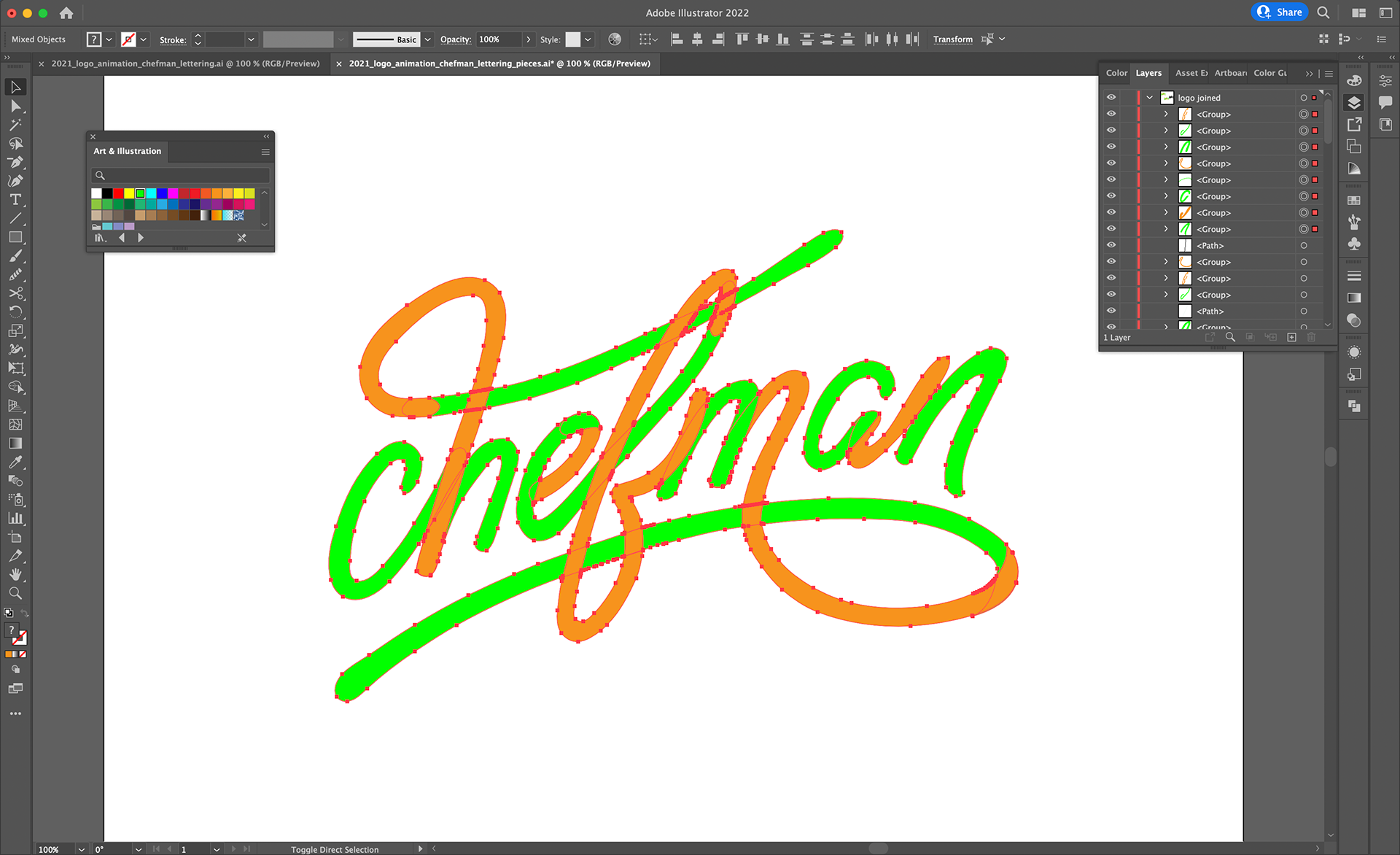Click the Opacity label link
Screen dimensions: 1400x855
[x=456, y=39]
